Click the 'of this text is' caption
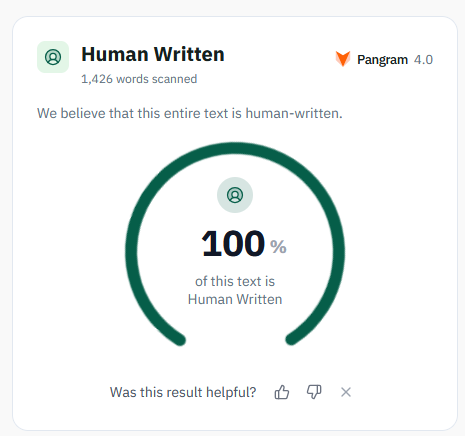The width and height of the screenshot is (465, 436). pos(235,281)
